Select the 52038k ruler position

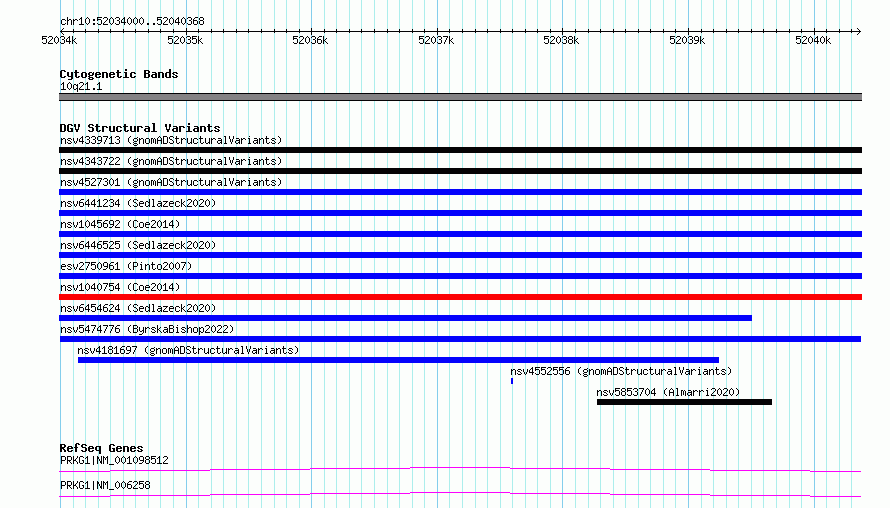click(x=561, y=40)
